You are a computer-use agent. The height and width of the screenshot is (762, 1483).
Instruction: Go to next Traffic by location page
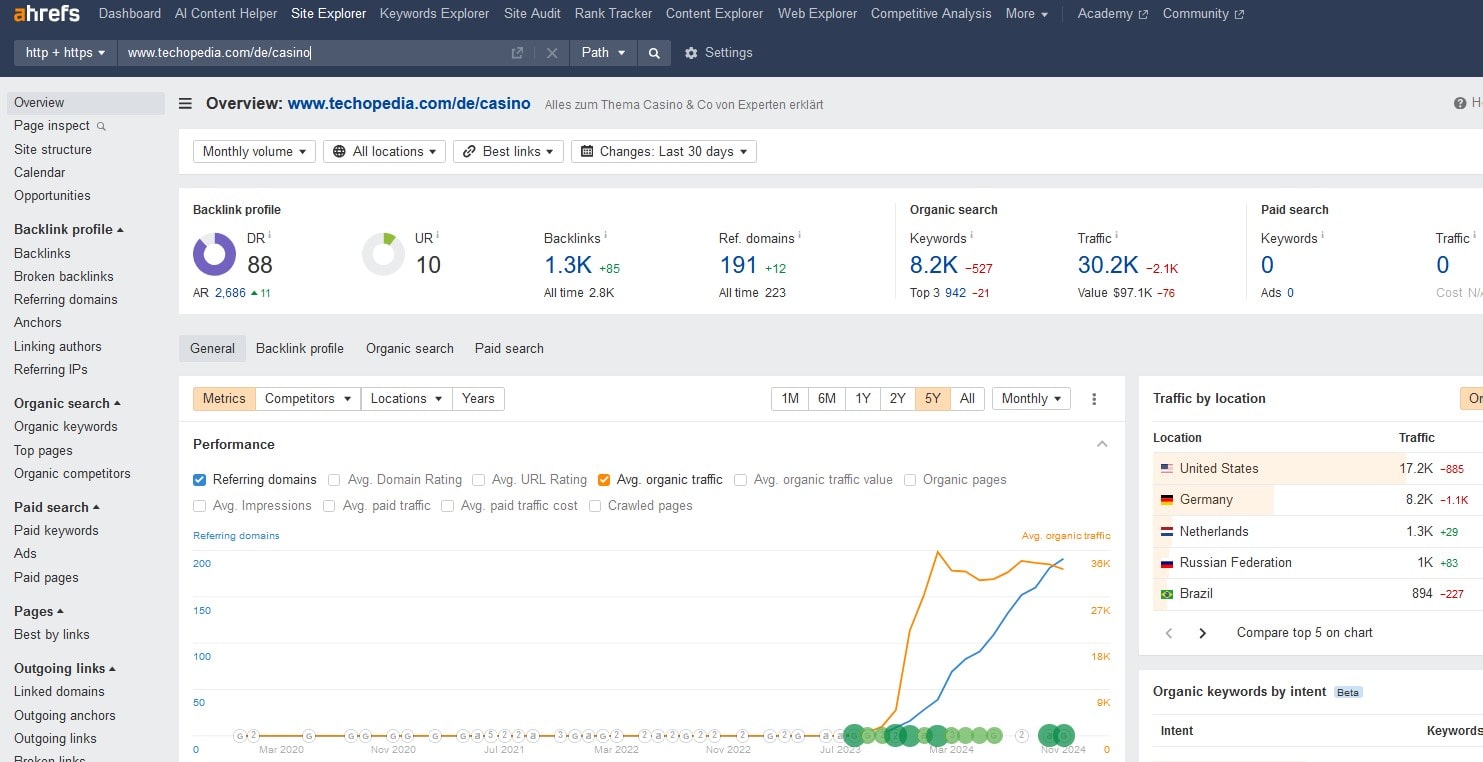pos(1203,633)
